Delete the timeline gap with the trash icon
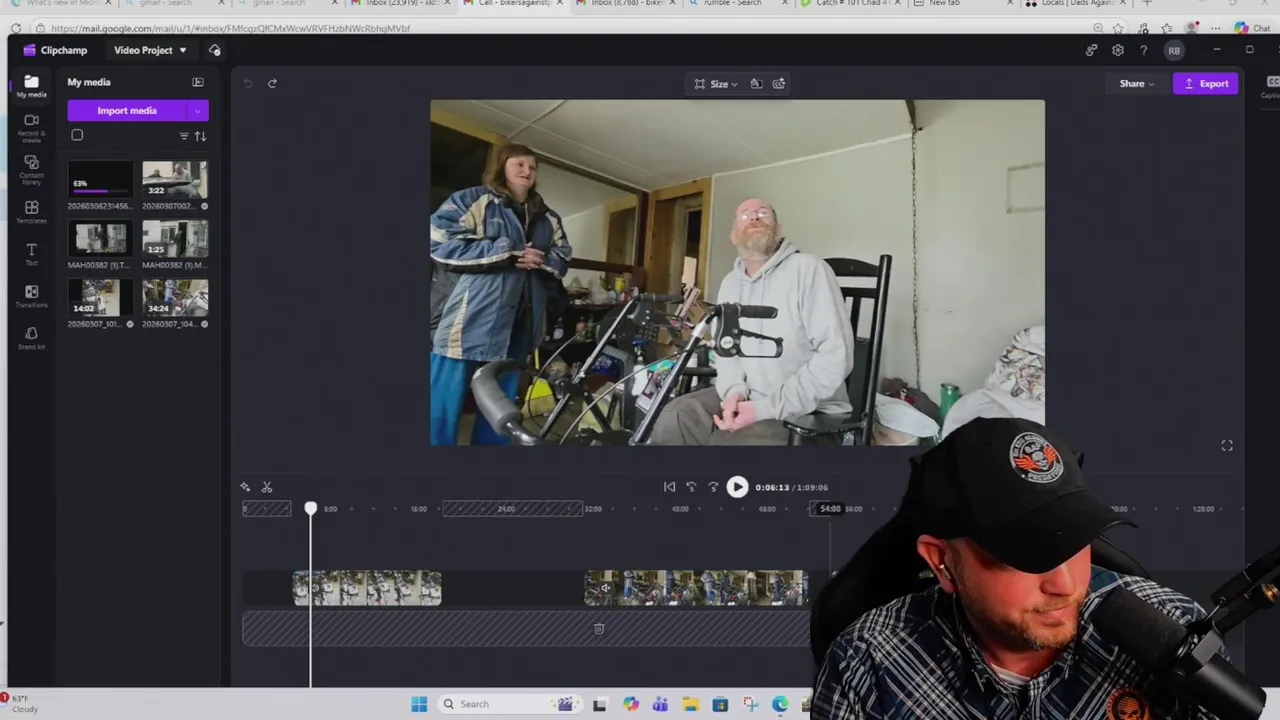The image size is (1280, 720). pos(599,628)
